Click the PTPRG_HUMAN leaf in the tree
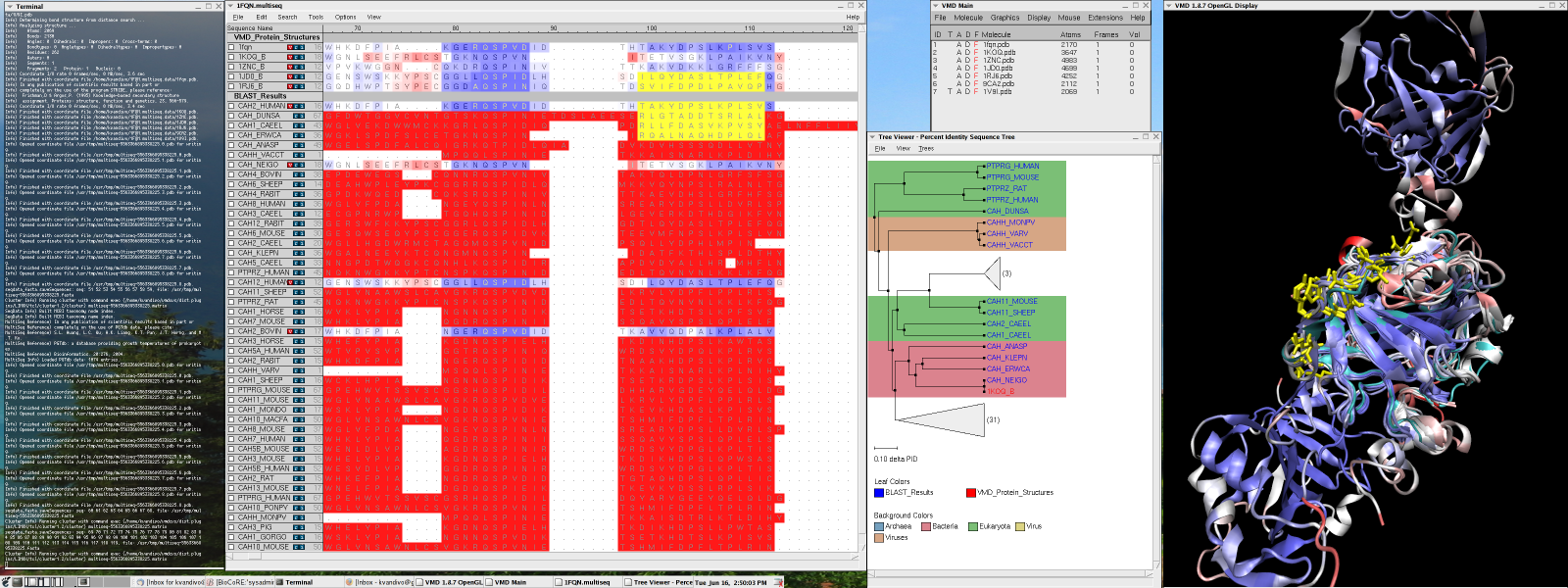 pos(1012,167)
